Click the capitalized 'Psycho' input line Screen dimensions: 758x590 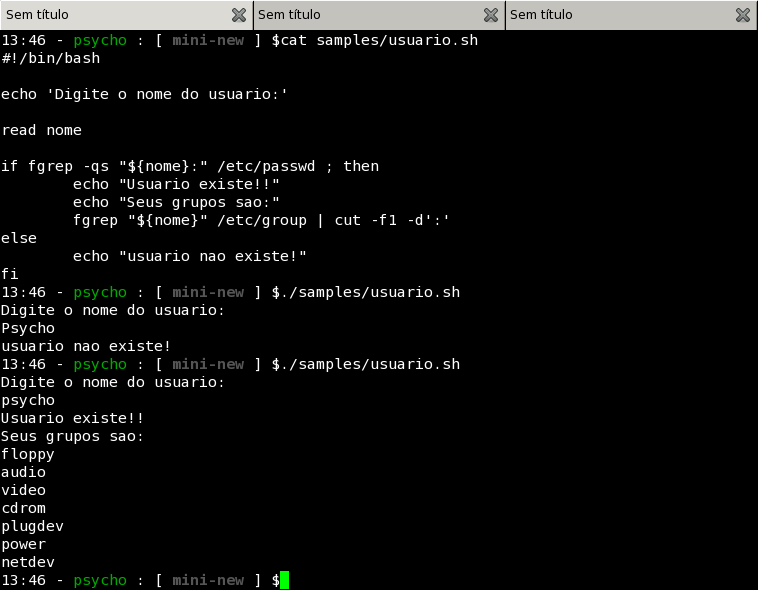pos(28,328)
